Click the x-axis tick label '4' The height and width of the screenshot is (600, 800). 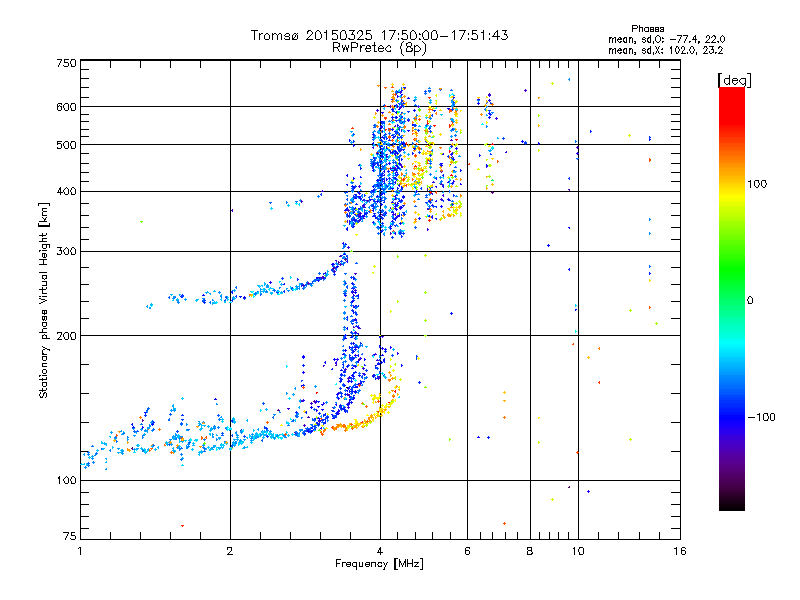click(x=380, y=551)
